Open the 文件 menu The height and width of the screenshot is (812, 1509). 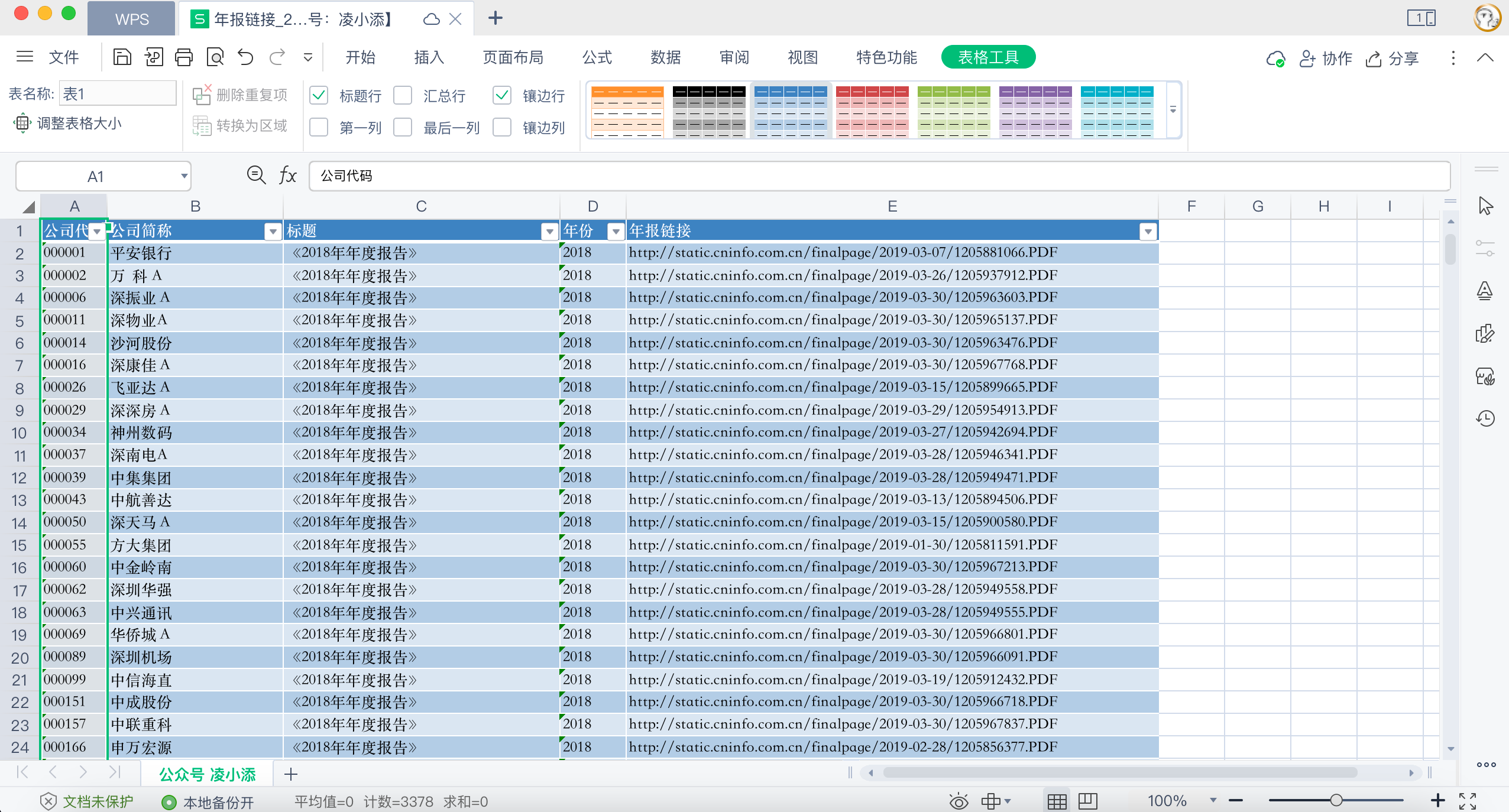coord(63,57)
